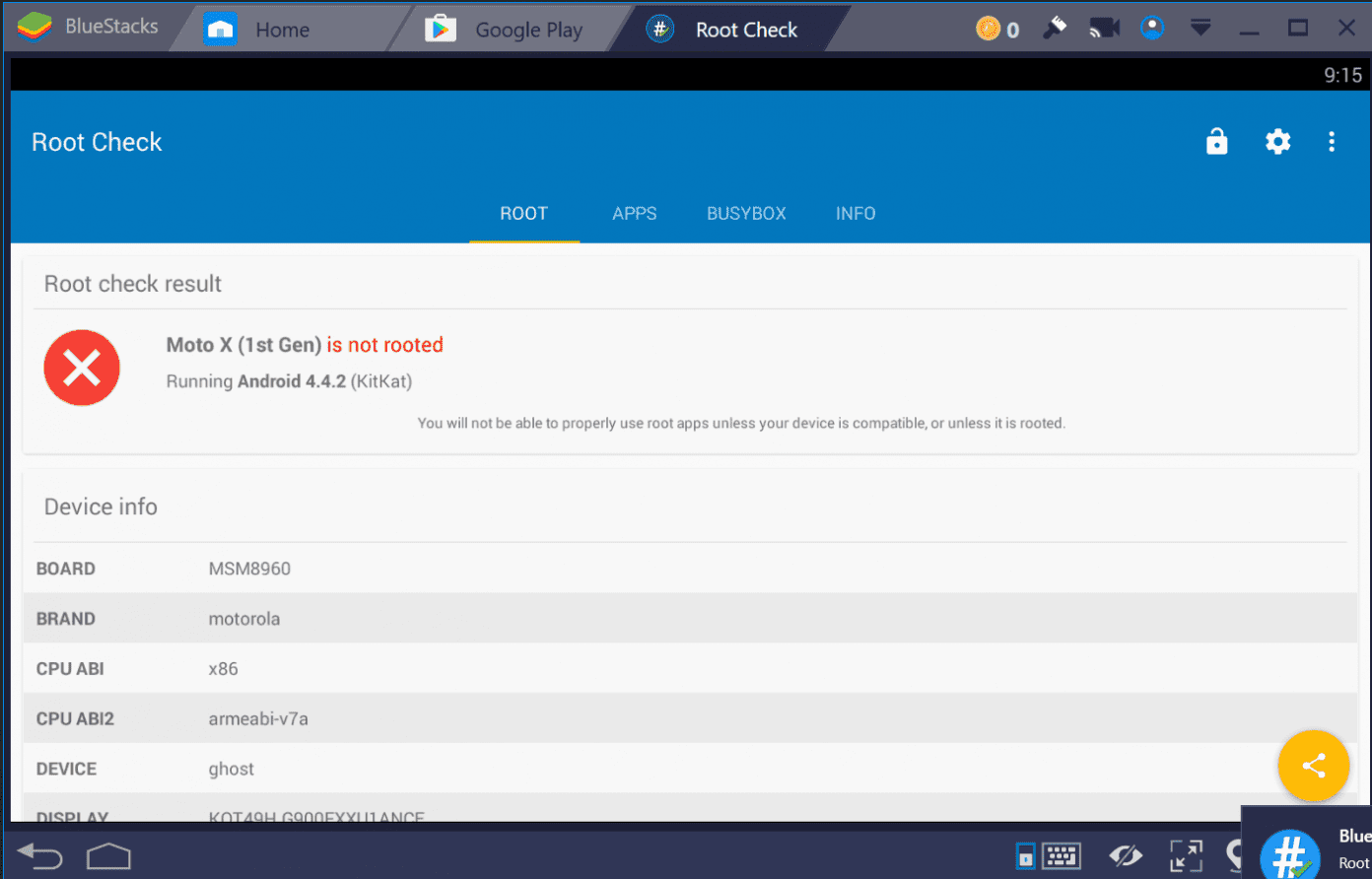
Task: Toggle fullscreen mode from the bottom bar
Action: tap(1186, 855)
